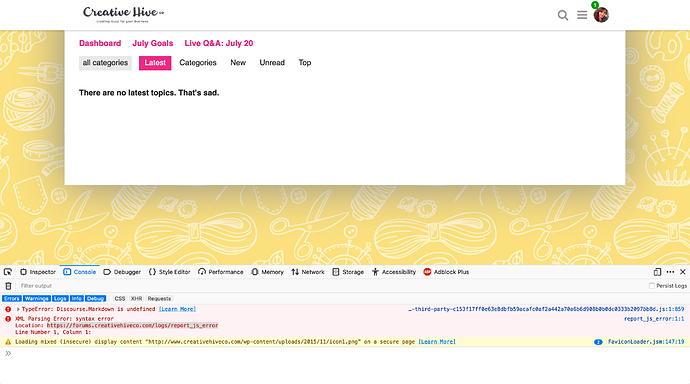Open the July Goals link
This screenshot has height=384, width=690.
153,43
